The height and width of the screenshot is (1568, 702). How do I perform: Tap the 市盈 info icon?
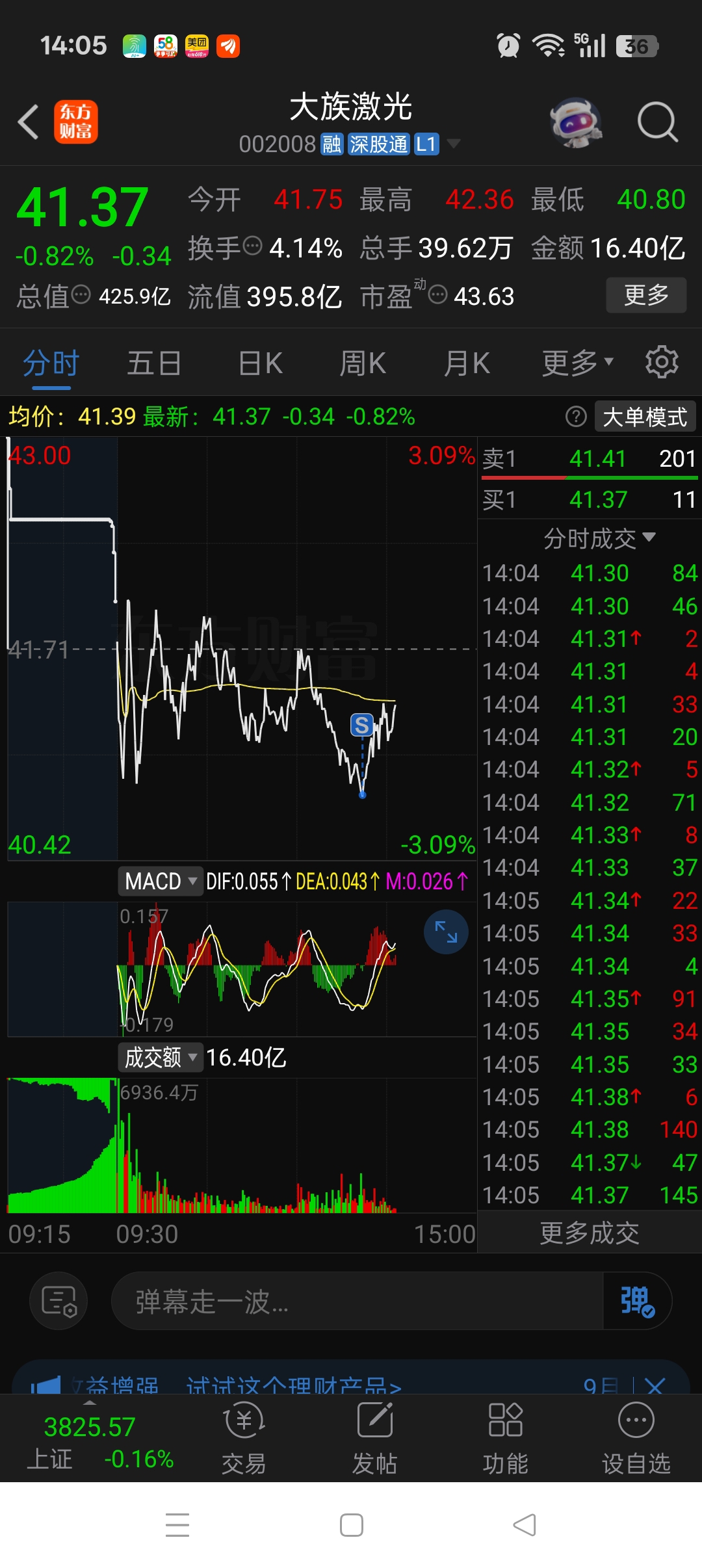coord(438,294)
